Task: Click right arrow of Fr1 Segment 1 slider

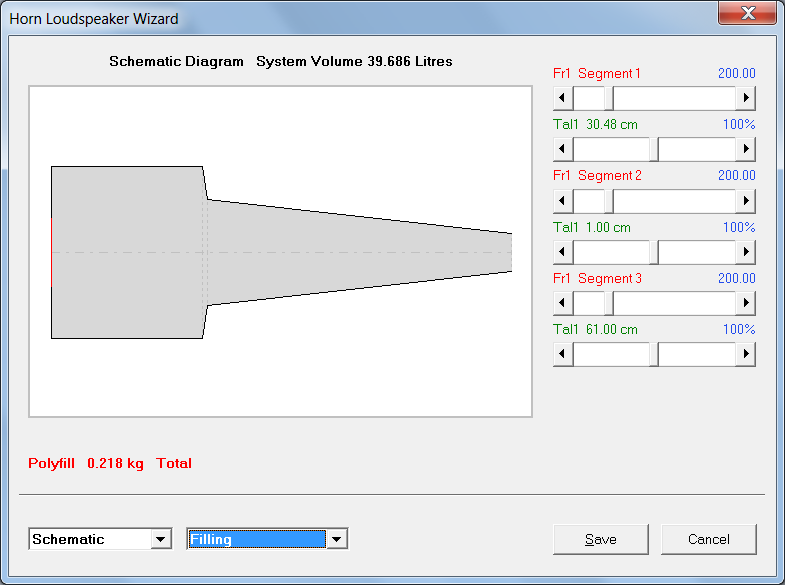Action: (x=745, y=98)
